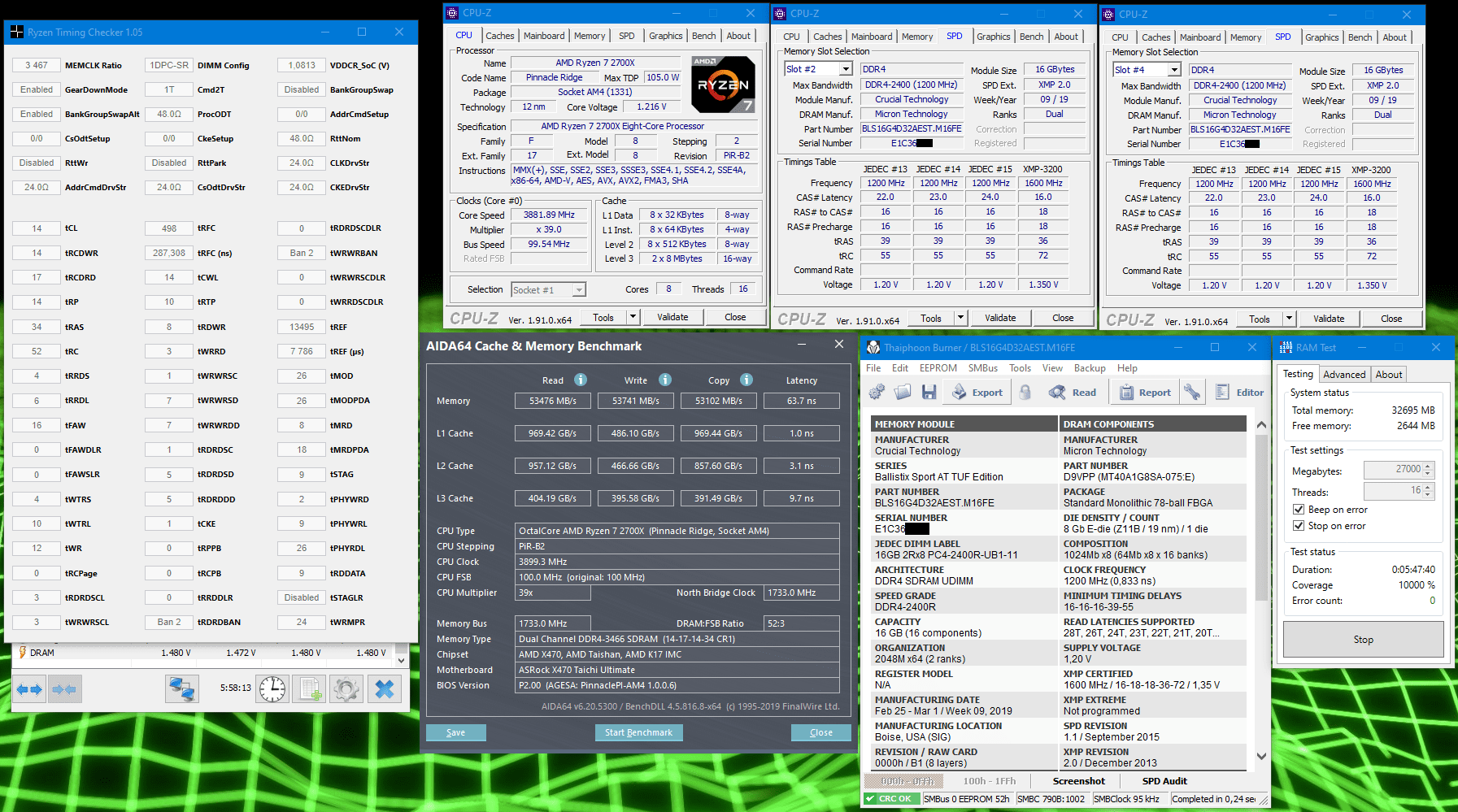Screen dimensions: 1458x812
Task: Click the Report clipboard toolbar button
Action: tap(1145, 392)
